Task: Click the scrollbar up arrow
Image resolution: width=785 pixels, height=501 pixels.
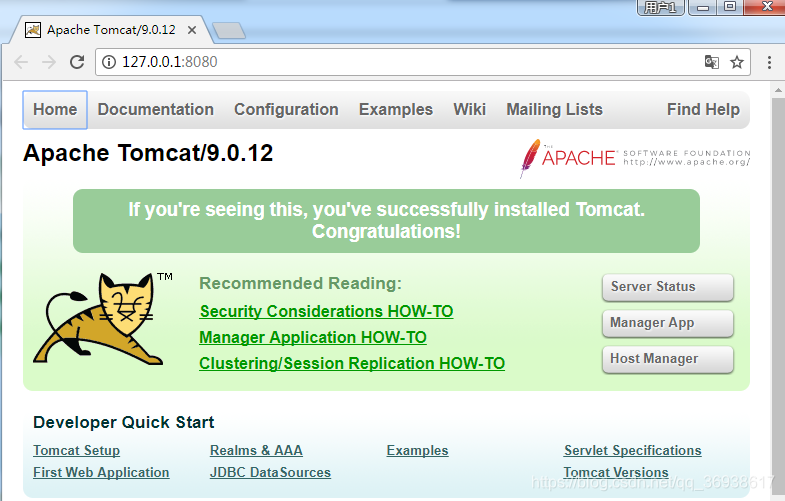Action: point(778,90)
